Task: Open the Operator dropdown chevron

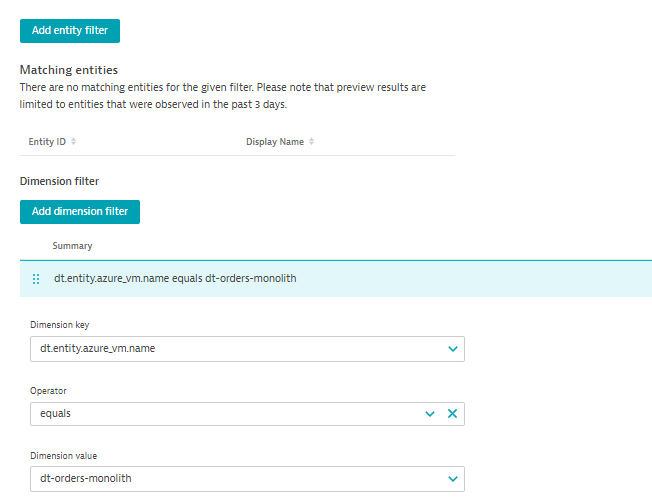Action: click(x=430, y=414)
